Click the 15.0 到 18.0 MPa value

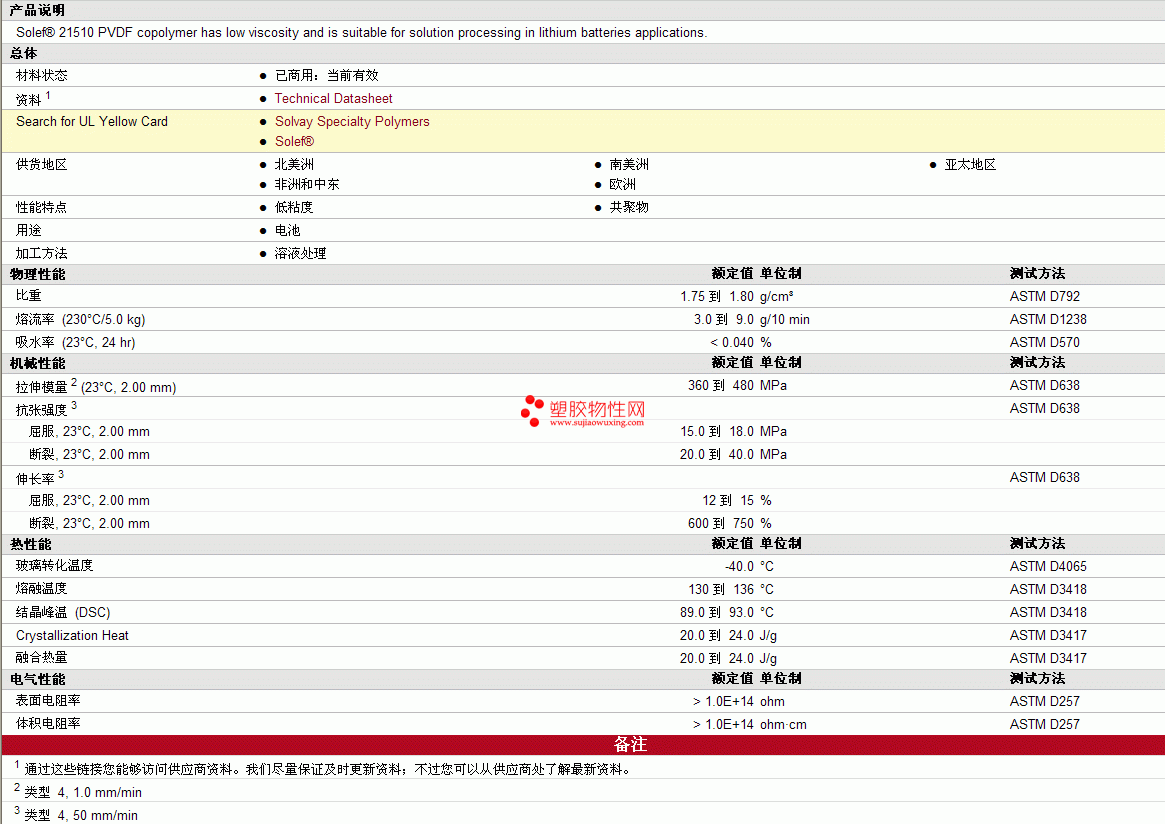coord(733,432)
